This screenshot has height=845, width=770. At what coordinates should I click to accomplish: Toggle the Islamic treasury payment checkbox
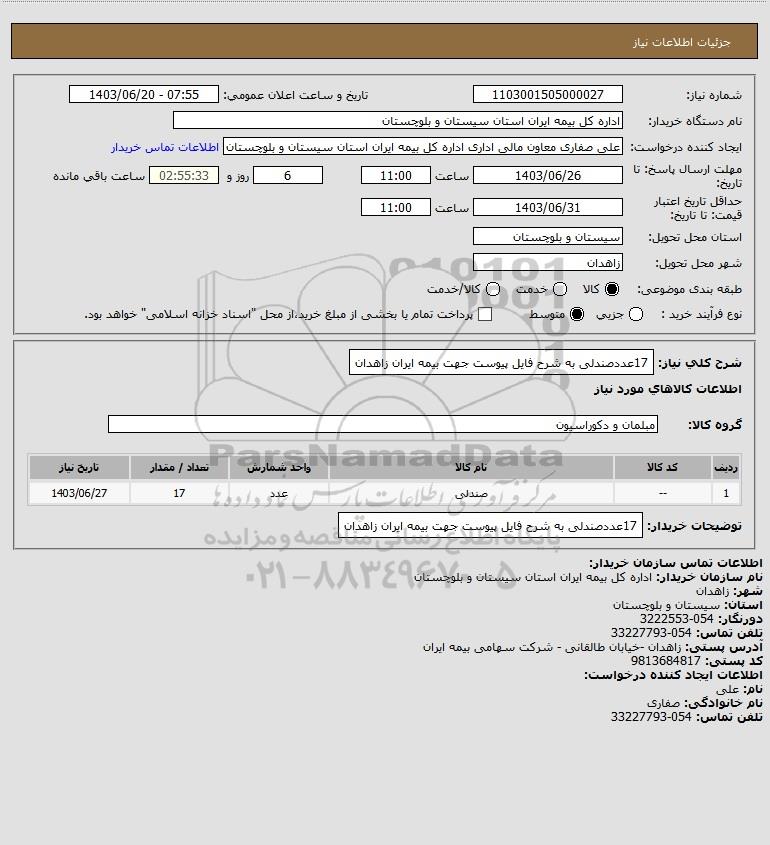485,314
